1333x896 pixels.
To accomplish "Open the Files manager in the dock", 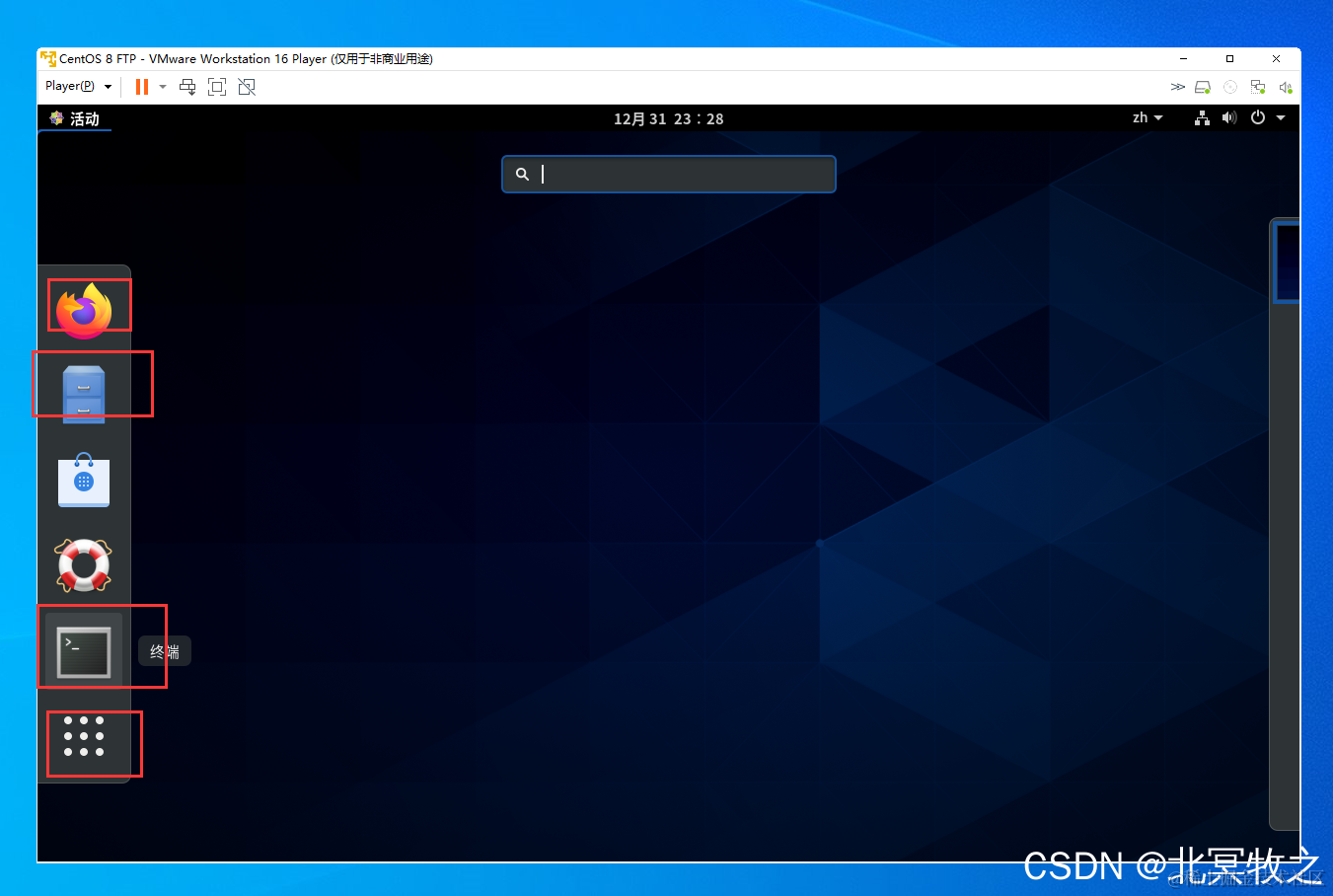I will pyautogui.click(x=84, y=394).
